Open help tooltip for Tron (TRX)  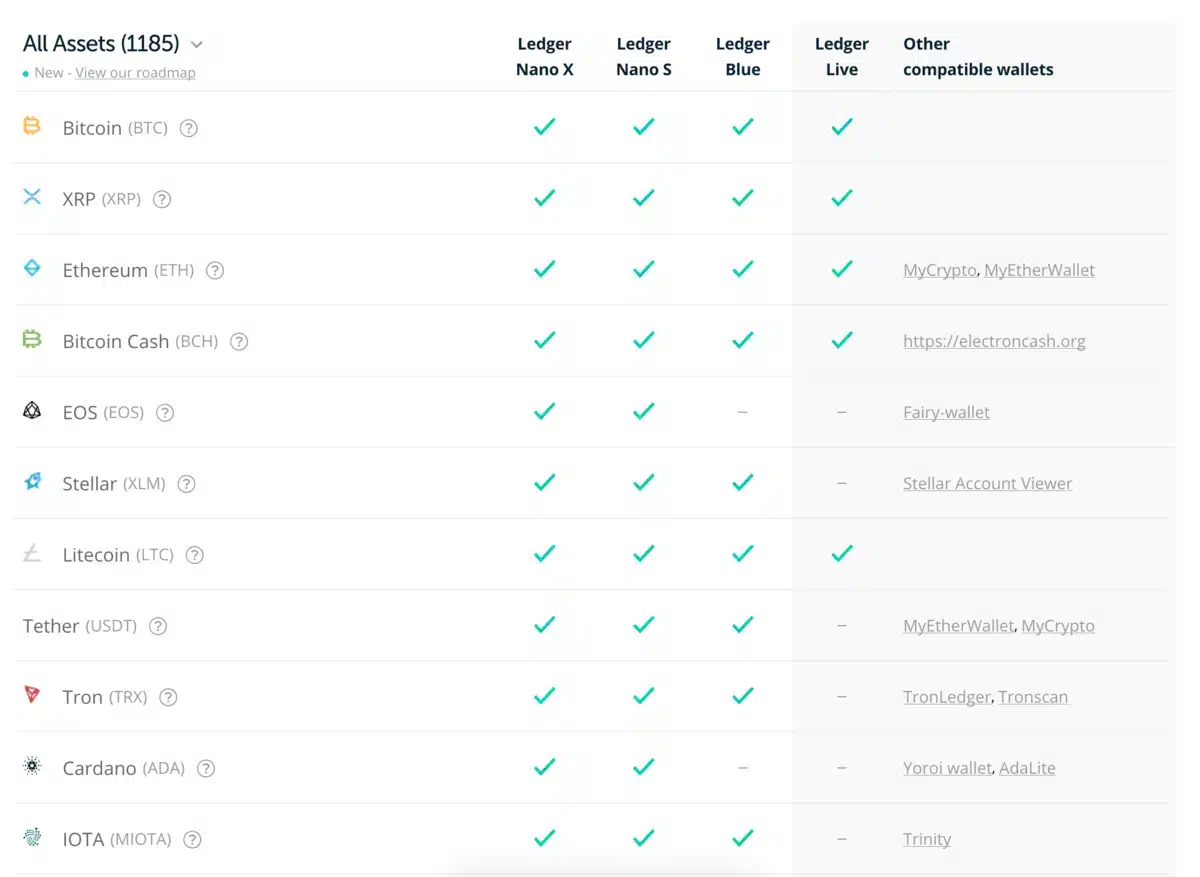[168, 697]
